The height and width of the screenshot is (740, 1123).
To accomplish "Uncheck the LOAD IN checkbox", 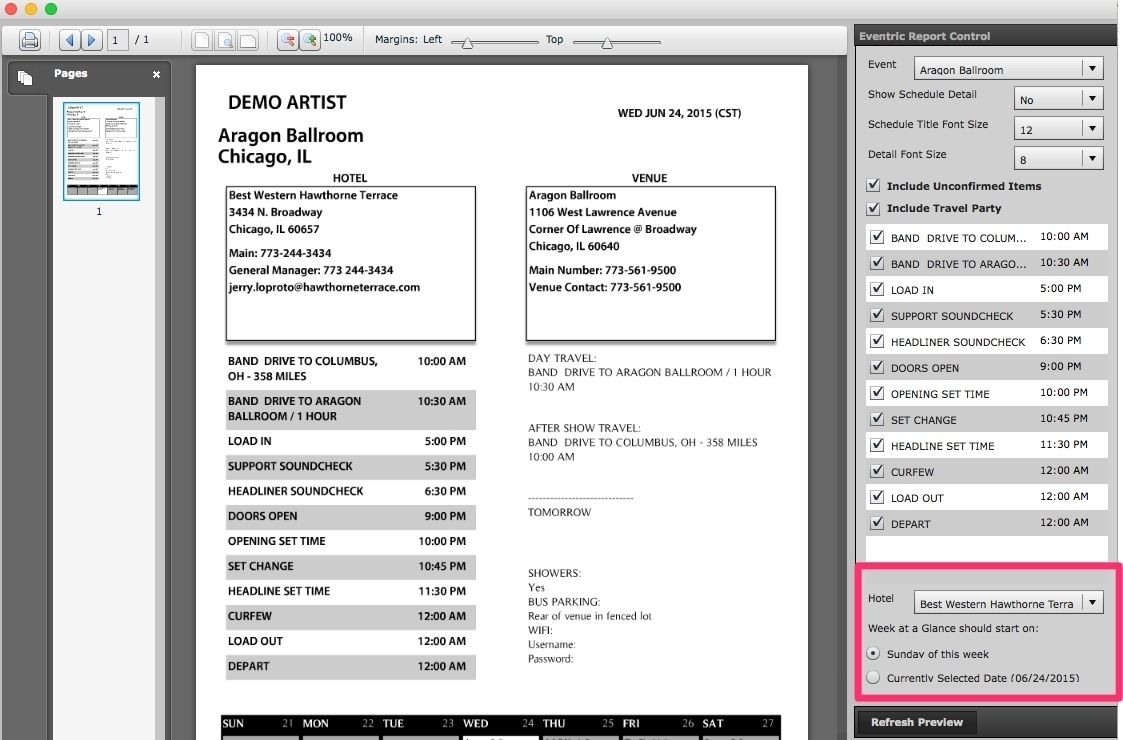I will point(877,289).
